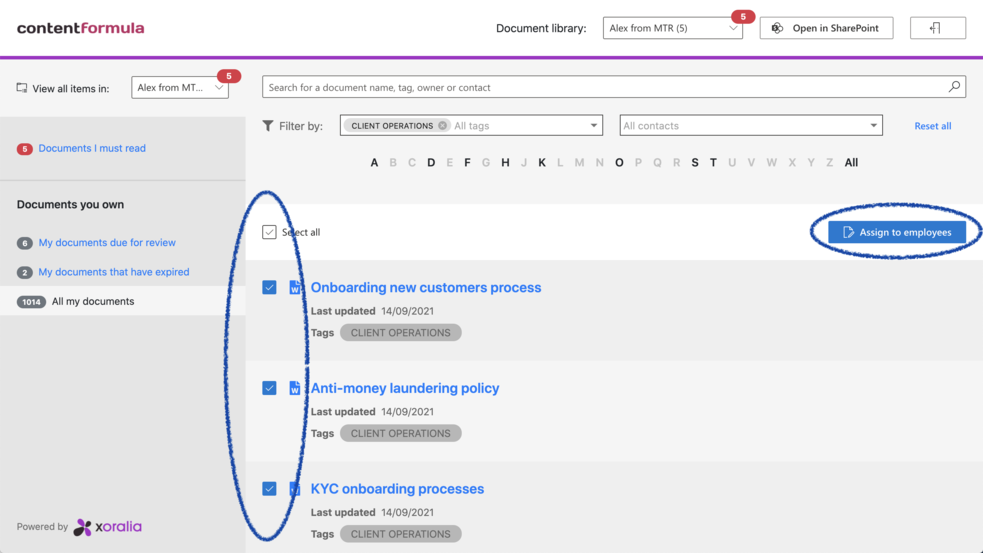Toggle the Select all checkbox

(269, 232)
